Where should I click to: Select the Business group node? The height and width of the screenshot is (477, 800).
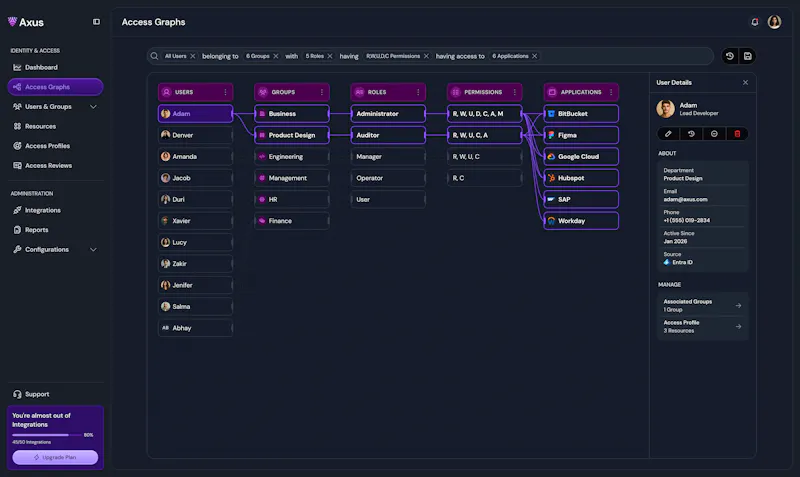coord(292,114)
